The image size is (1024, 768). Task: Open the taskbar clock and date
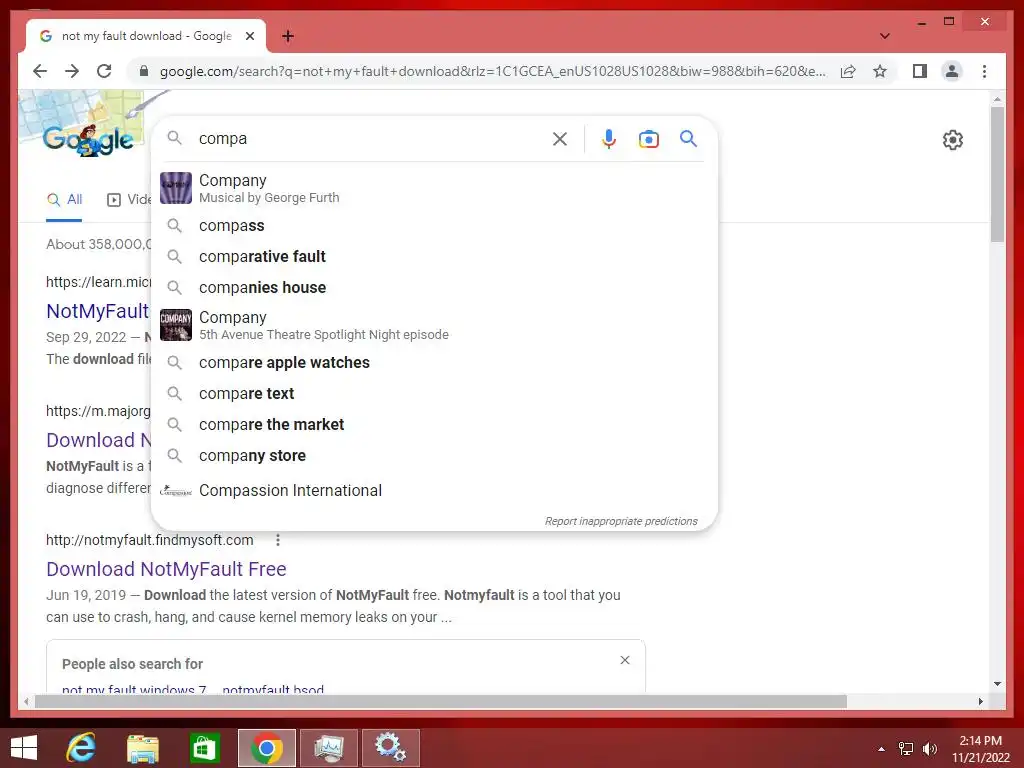coord(980,749)
